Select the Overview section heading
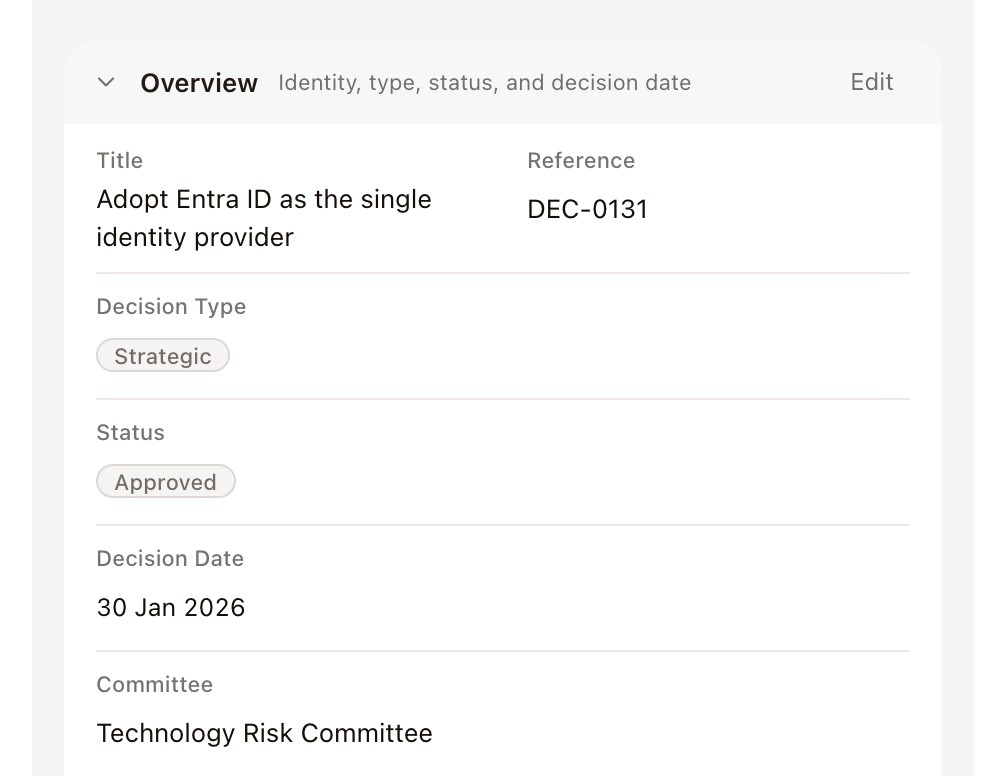This screenshot has height=776, width=1006. [x=199, y=83]
